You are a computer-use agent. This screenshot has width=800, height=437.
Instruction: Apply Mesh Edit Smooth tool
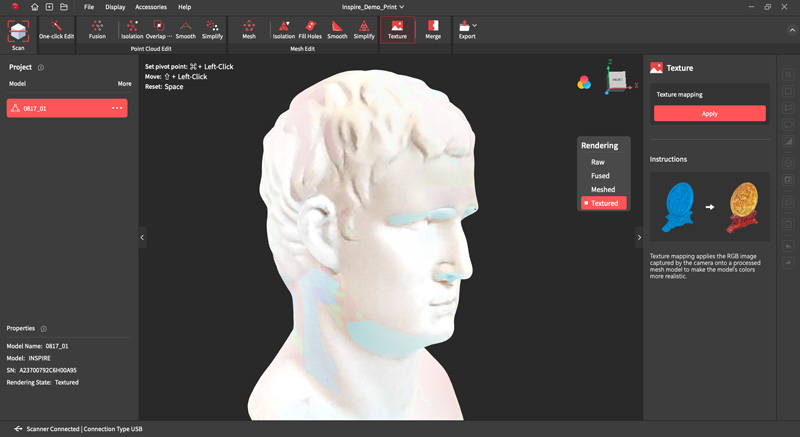coord(337,30)
